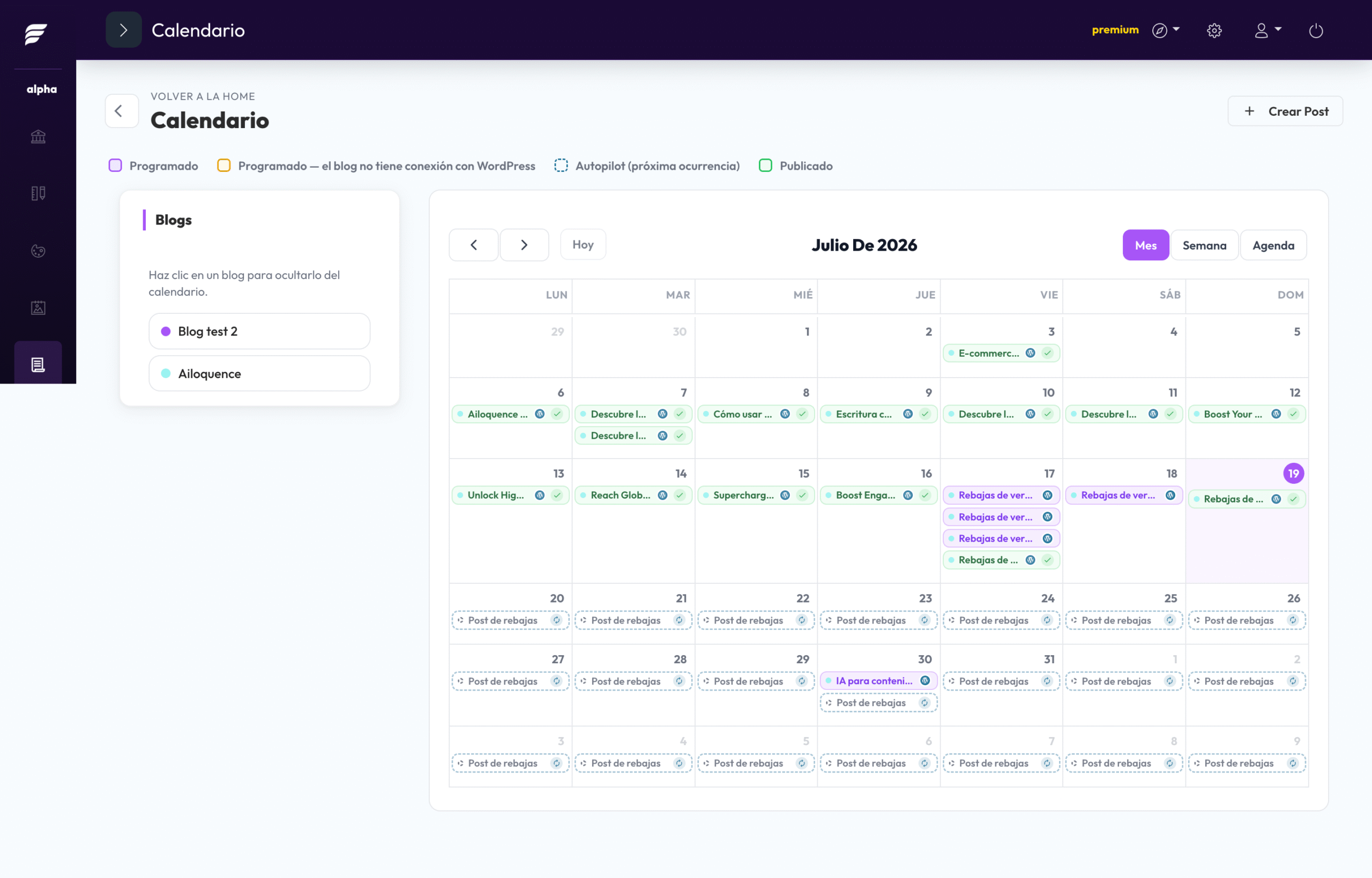Click published checkmark on Reach Glob... post

(680, 495)
